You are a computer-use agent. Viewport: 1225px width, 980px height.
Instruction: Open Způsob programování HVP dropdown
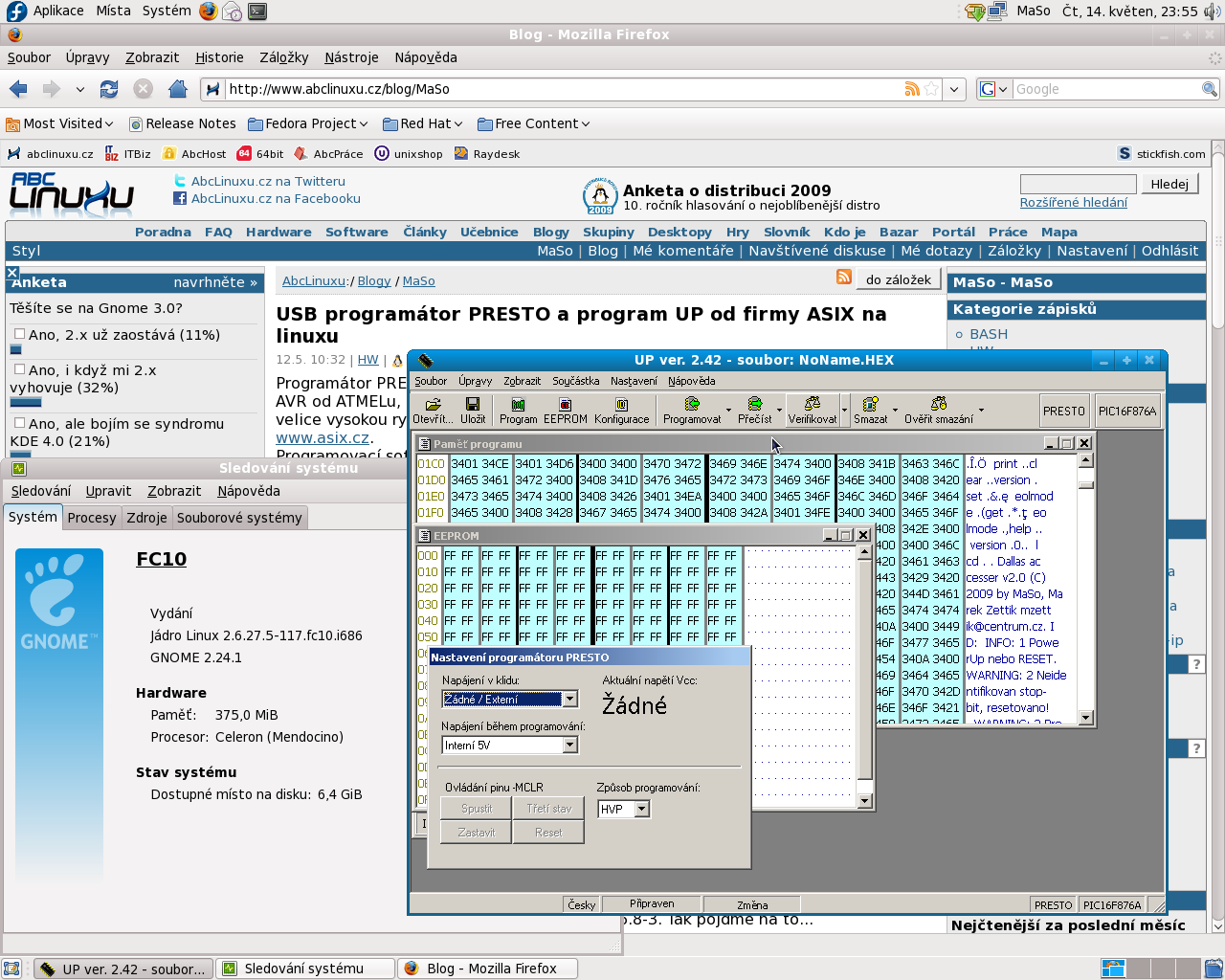tap(642, 810)
